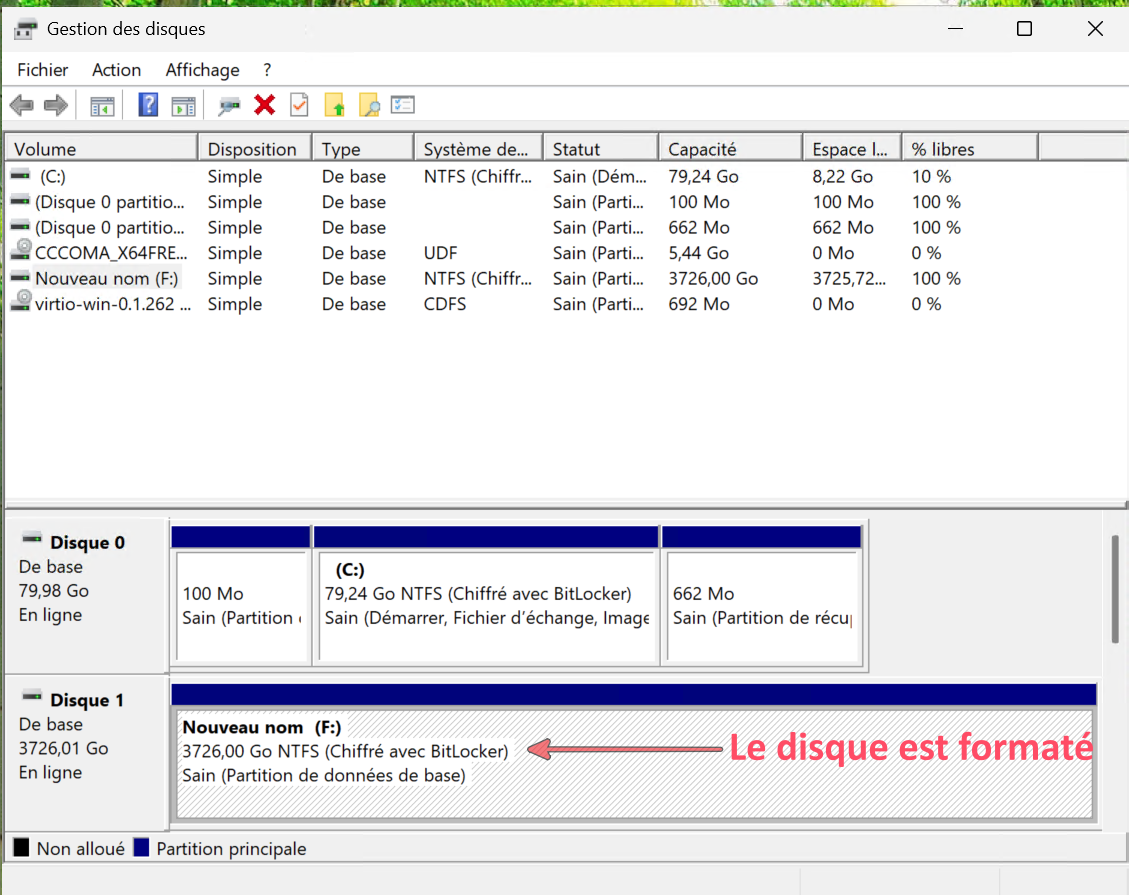Open the Affichage menu
The image size is (1129, 895).
pos(202,70)
